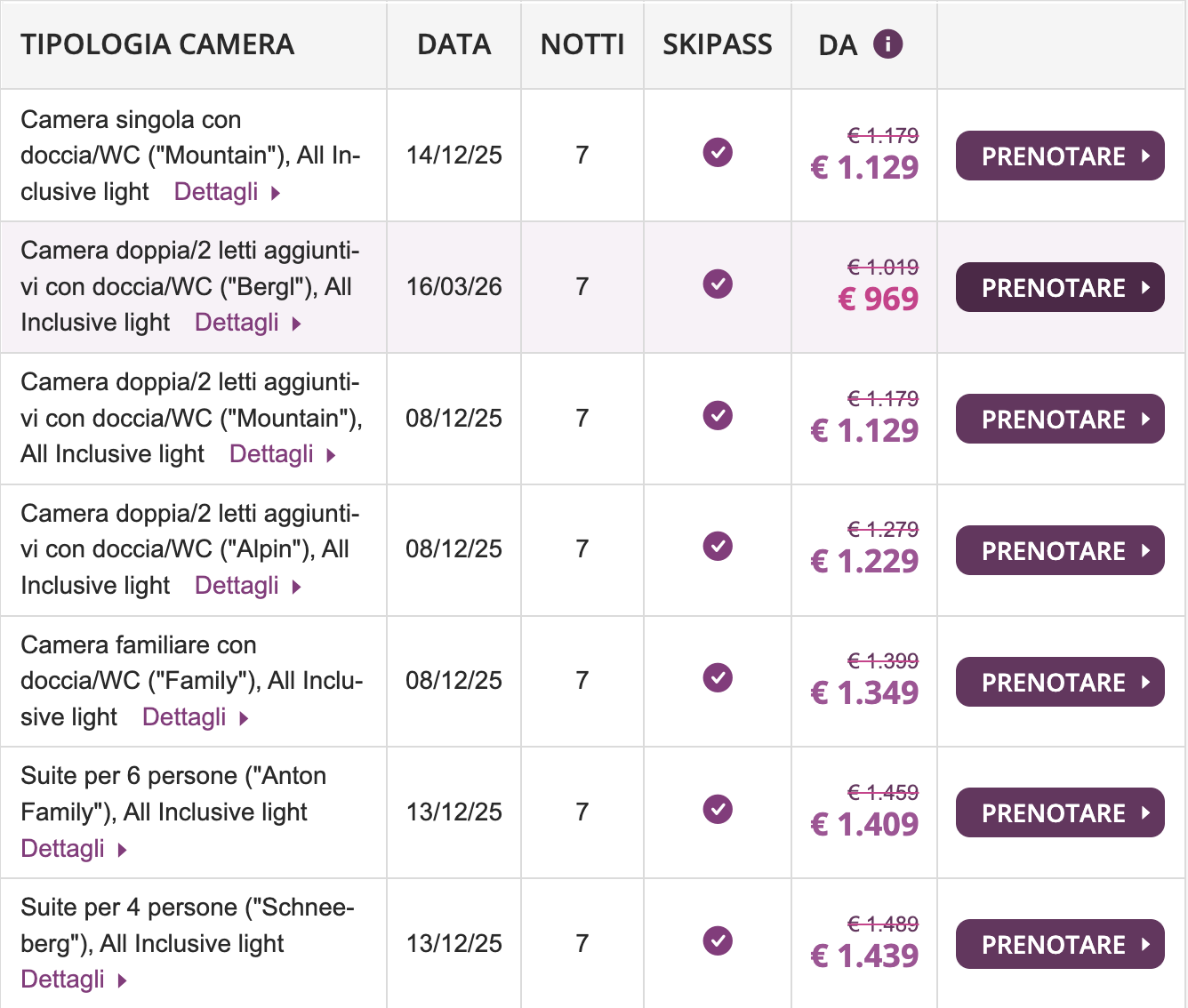The height and width of the screenshot is (1008, 1188).
Task: Click the info icon next to DA
Action: (887, 44)
